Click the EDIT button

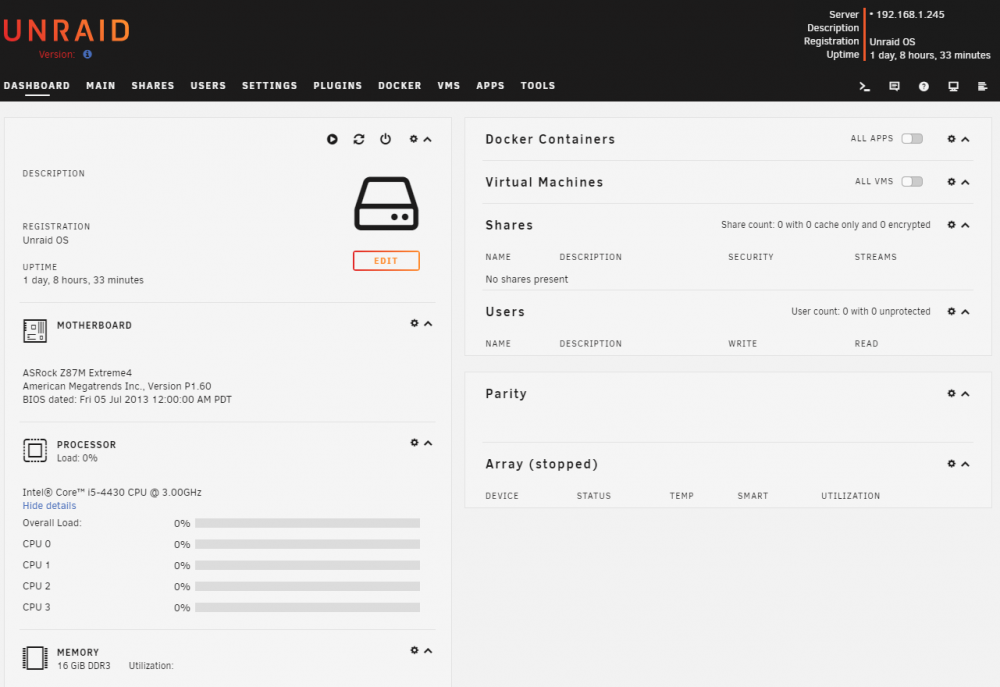pos(386,260)
